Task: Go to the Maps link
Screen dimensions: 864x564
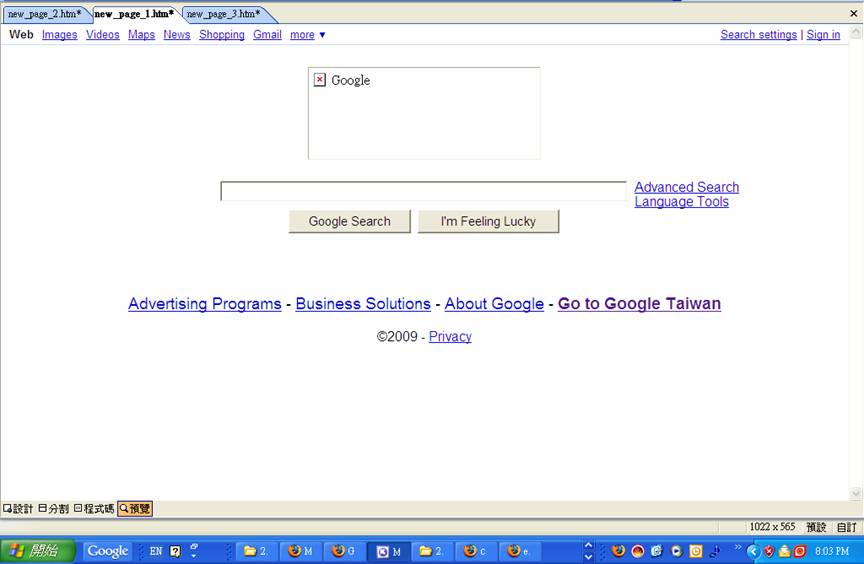Action: pyautogui.click(x=142, y=35)
